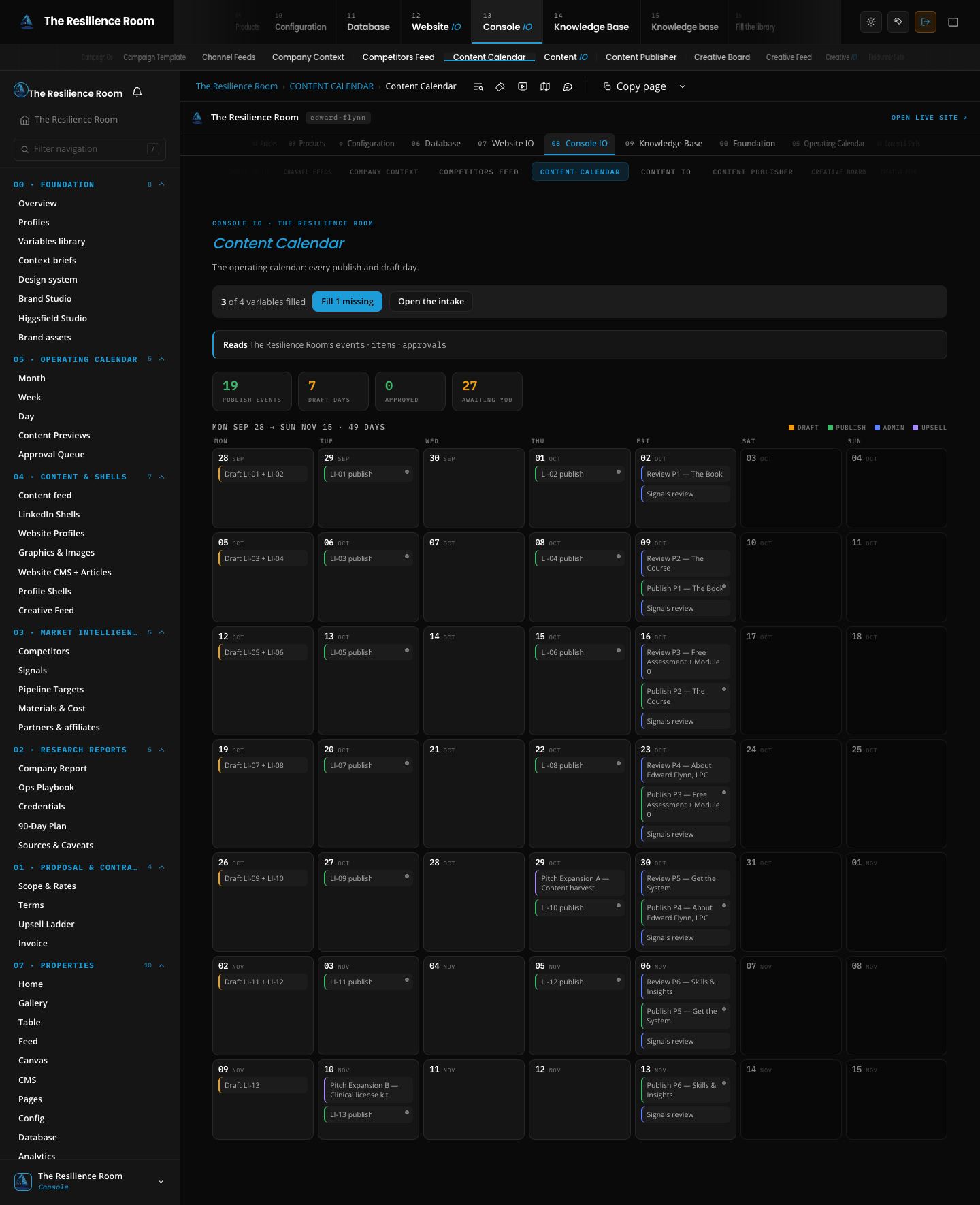Click the diamond tag icon in toolbar

[x=500, y=86]
